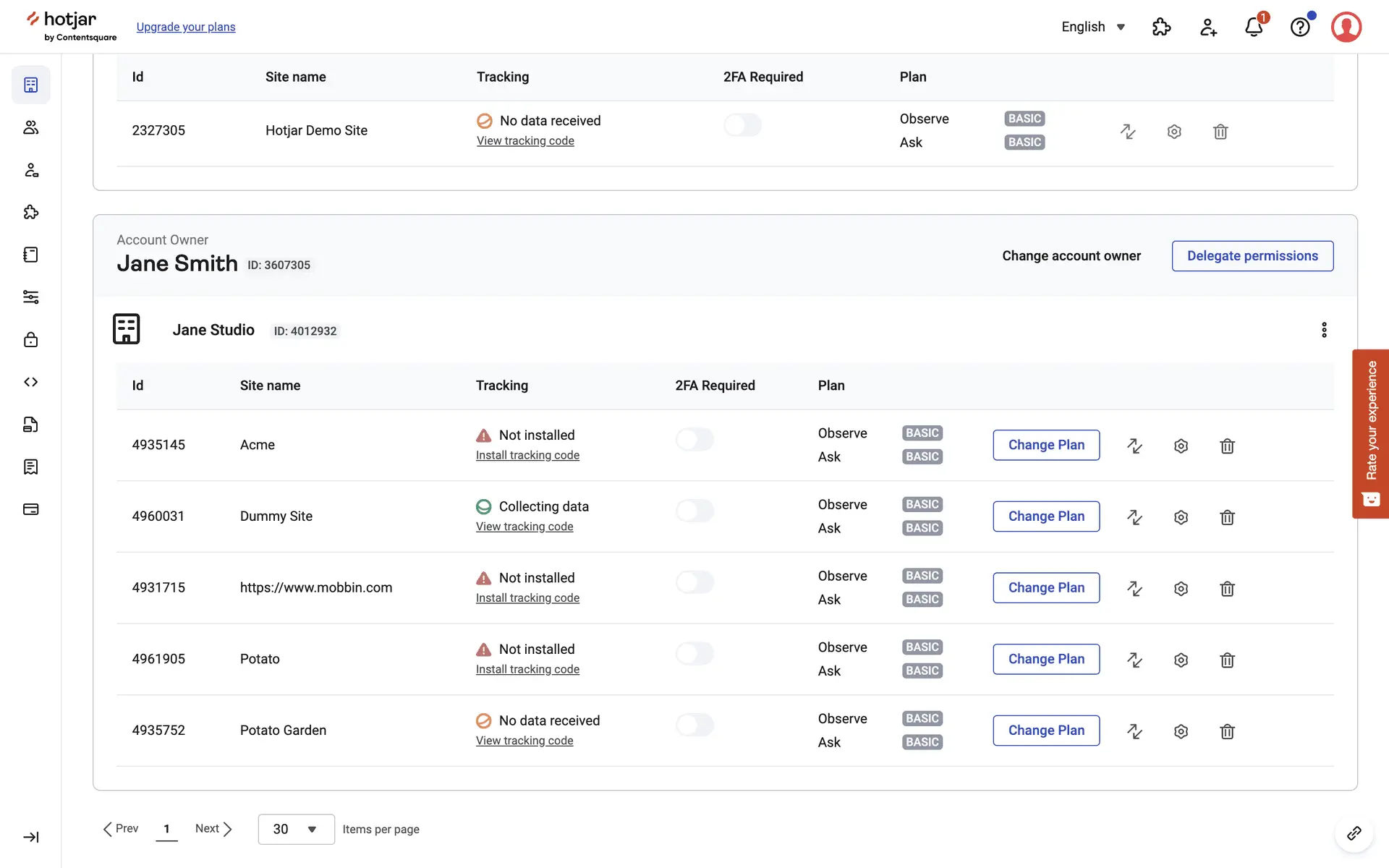Click the invite user icon in header
The image size is (1389, 868).
[1208, 27]
